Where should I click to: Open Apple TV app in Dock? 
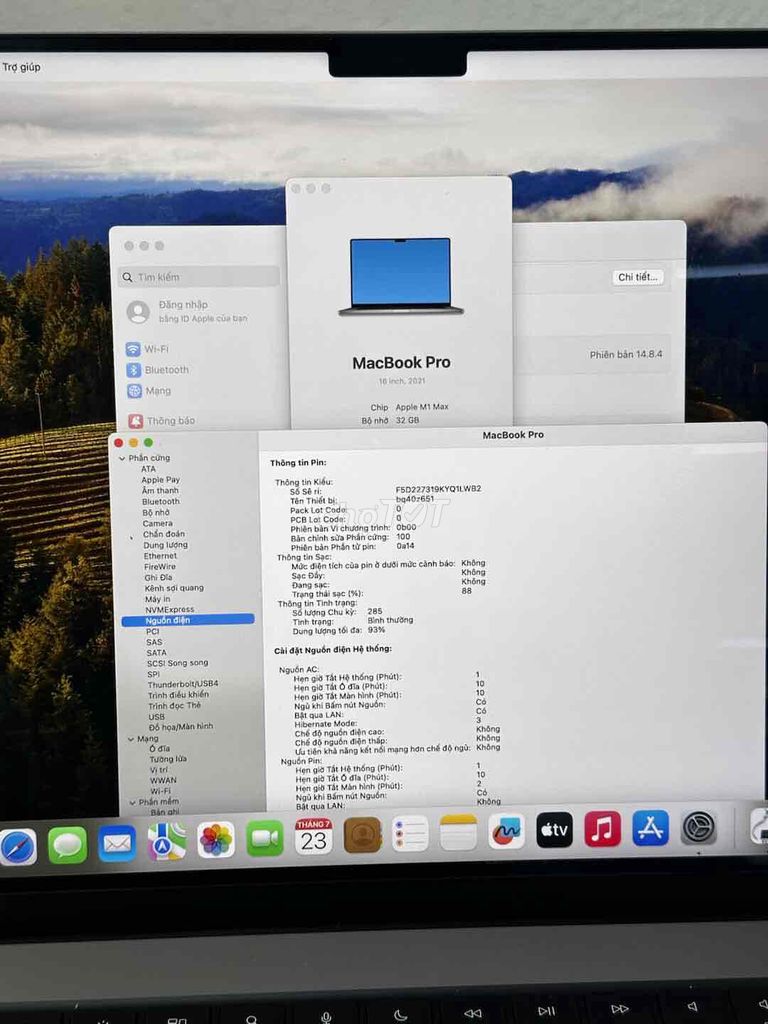click(554, 829)
